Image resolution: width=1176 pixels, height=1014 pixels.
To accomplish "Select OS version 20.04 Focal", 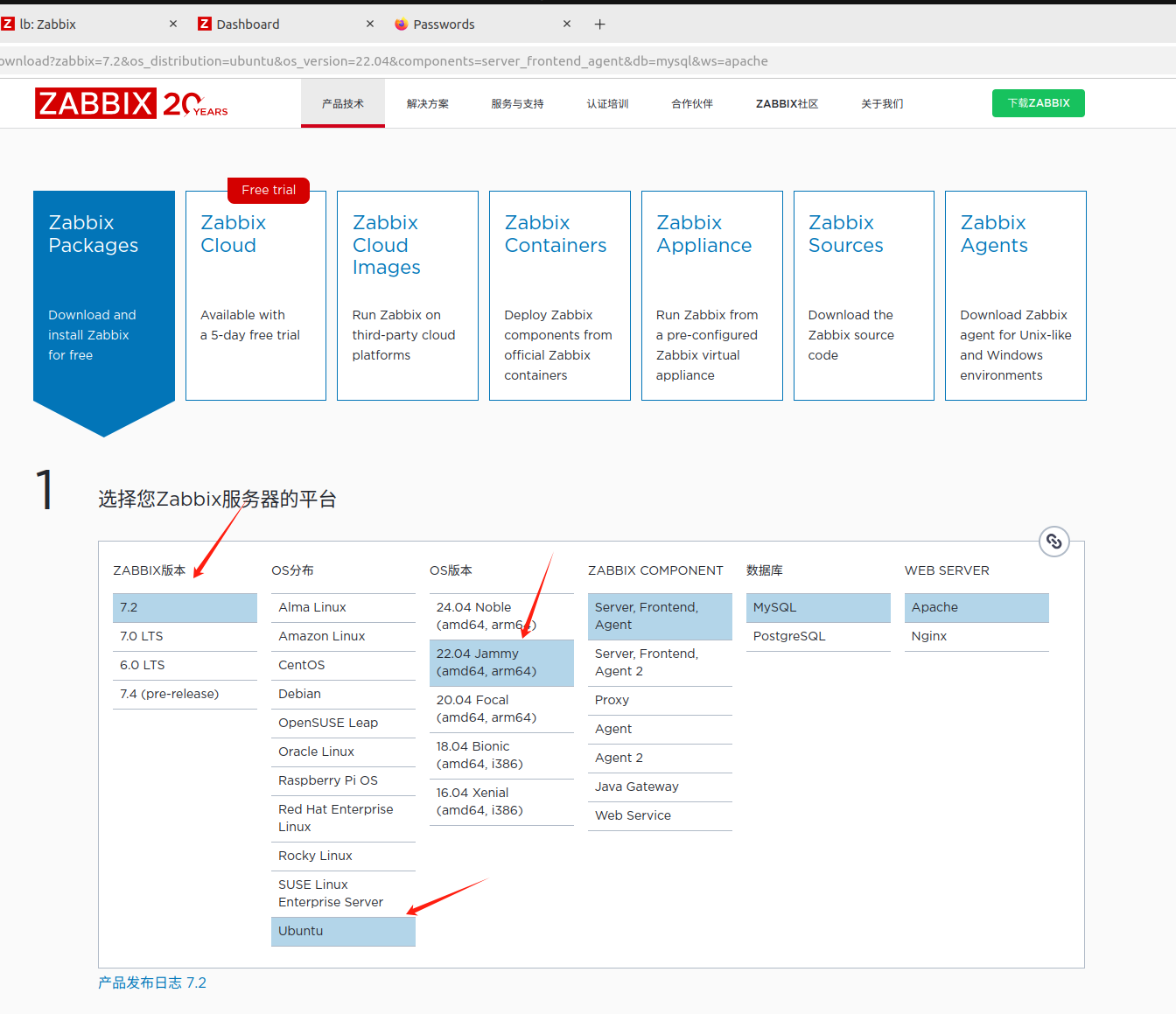I will 479,709.
